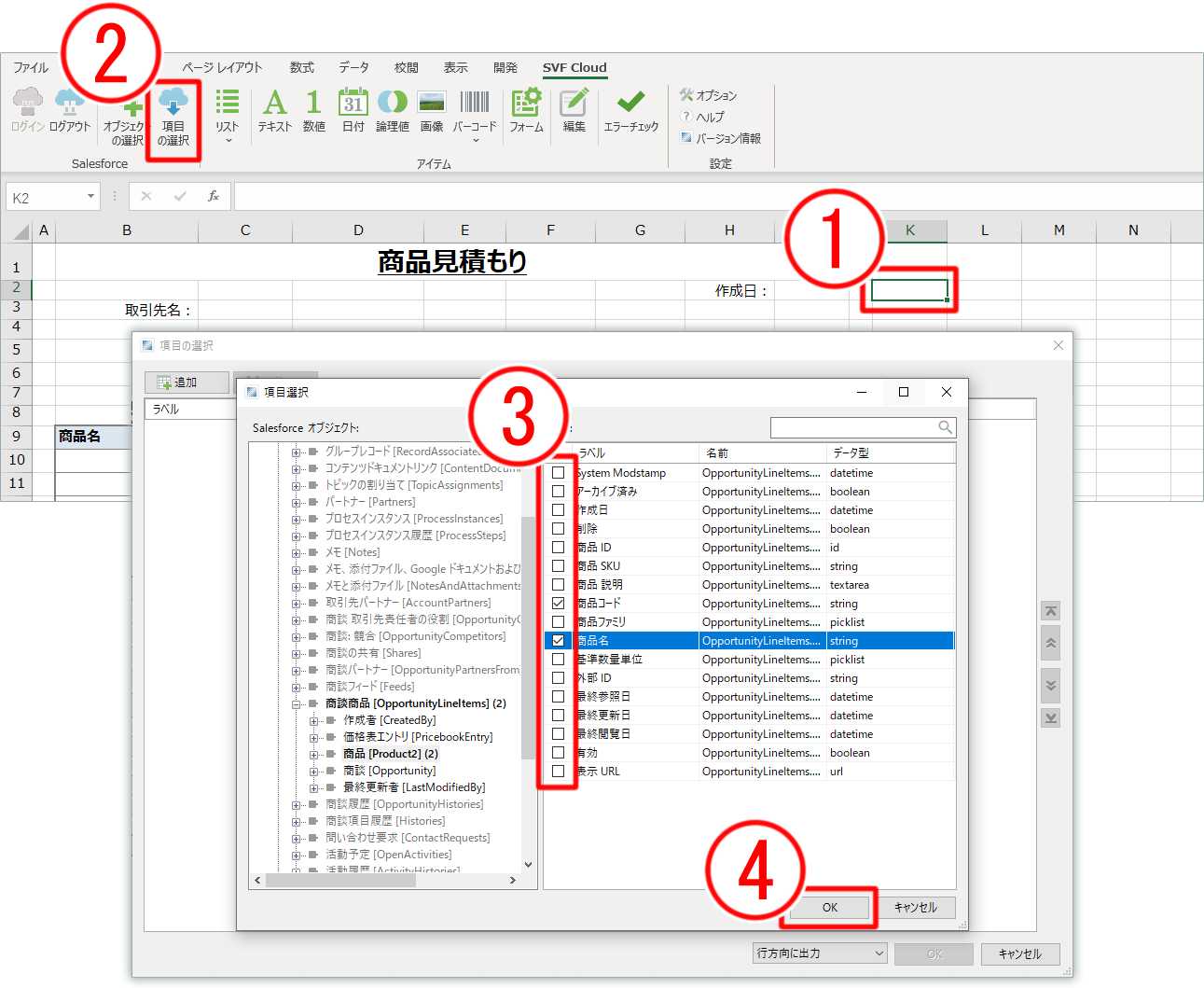Expand the 商品 [Product2] node
The width and height of the screenshot is (1204, 988).
314,755
